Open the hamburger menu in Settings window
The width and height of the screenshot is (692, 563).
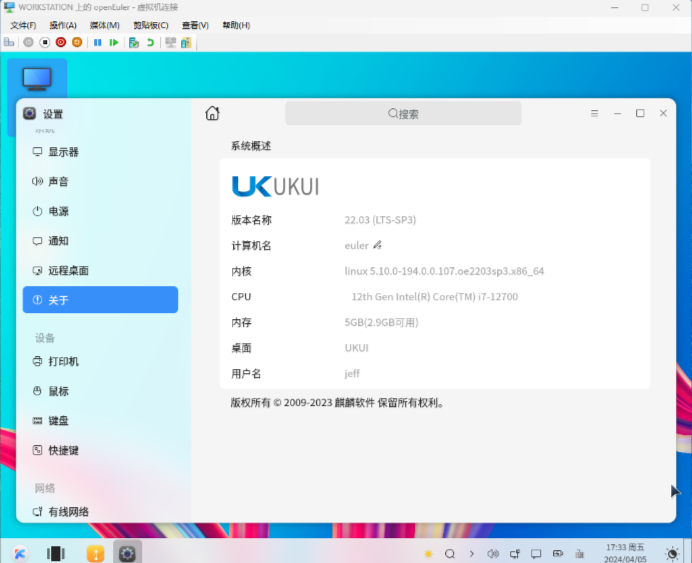point(594,114)
